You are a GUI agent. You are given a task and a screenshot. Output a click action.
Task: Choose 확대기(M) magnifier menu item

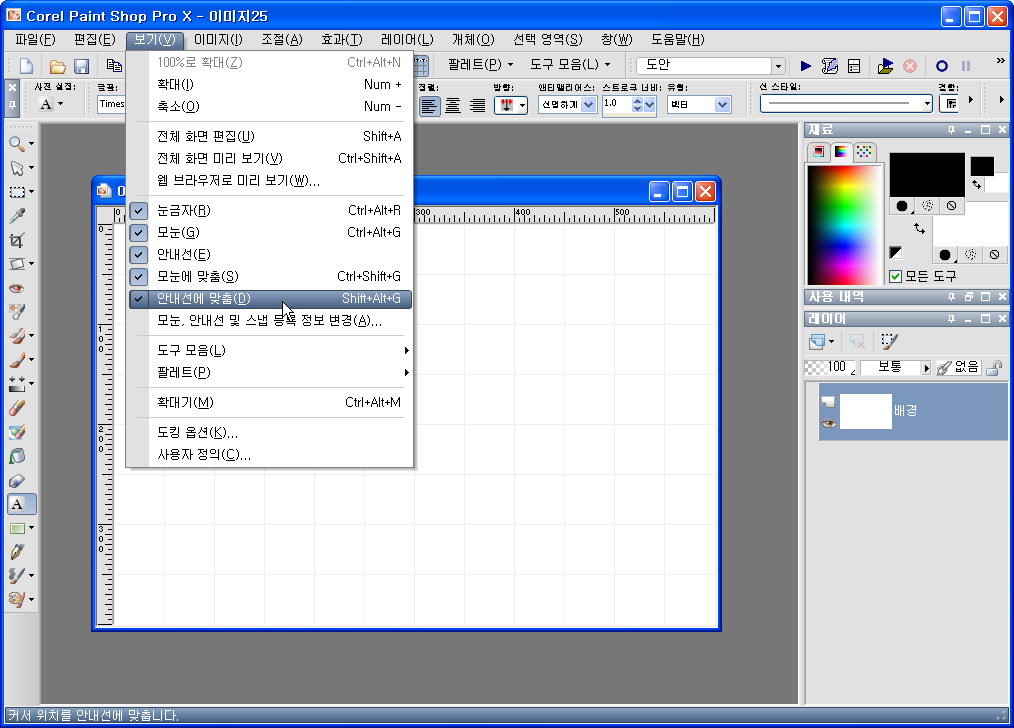270,402
